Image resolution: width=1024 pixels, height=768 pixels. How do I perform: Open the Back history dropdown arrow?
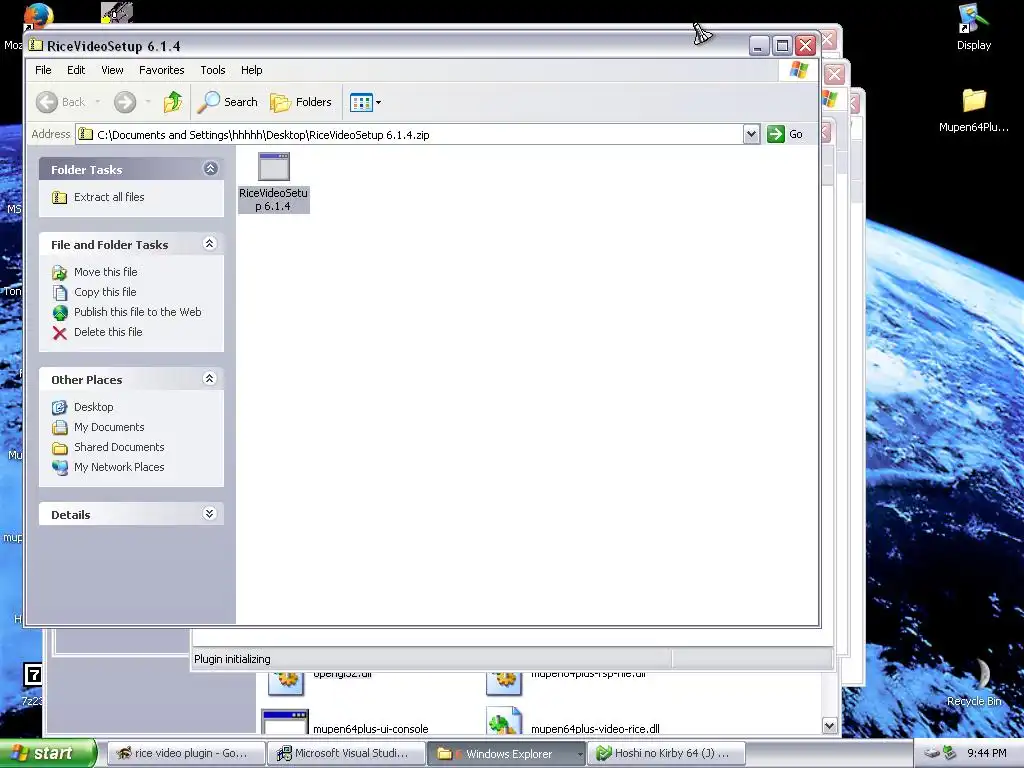click(98, 102)
